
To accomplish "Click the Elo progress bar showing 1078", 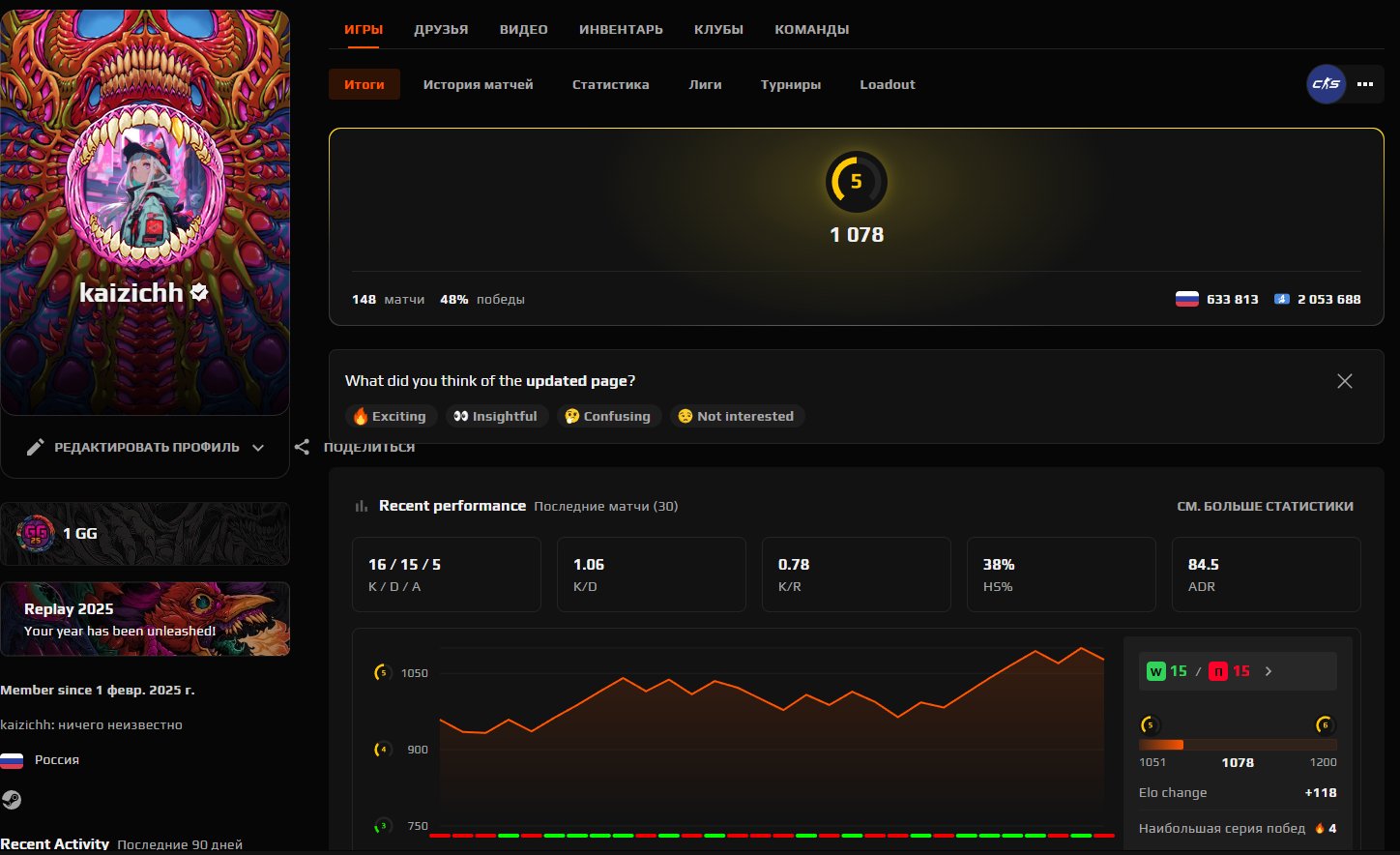I will point(1238,744).
